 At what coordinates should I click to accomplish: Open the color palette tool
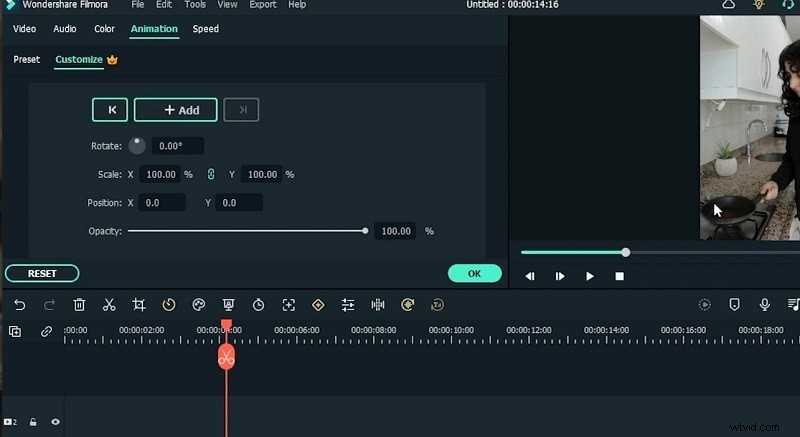[198, 305]
